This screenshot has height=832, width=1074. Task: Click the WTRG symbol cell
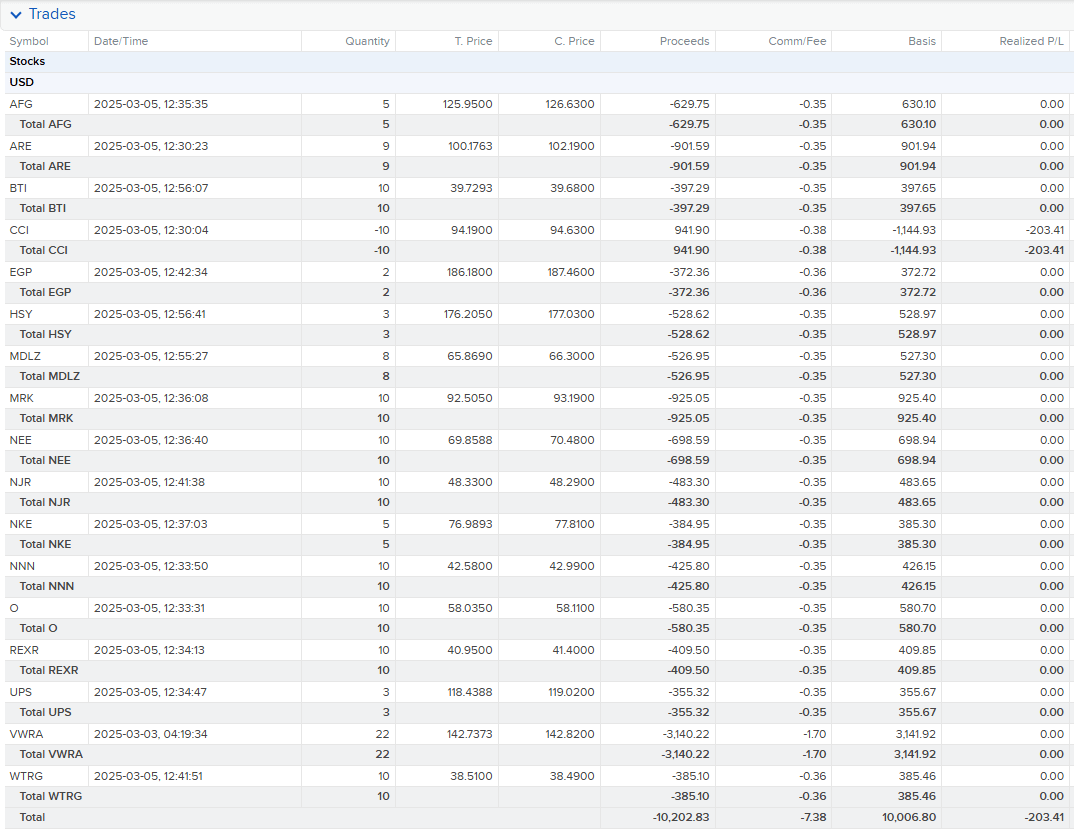[x=26, y=776]
